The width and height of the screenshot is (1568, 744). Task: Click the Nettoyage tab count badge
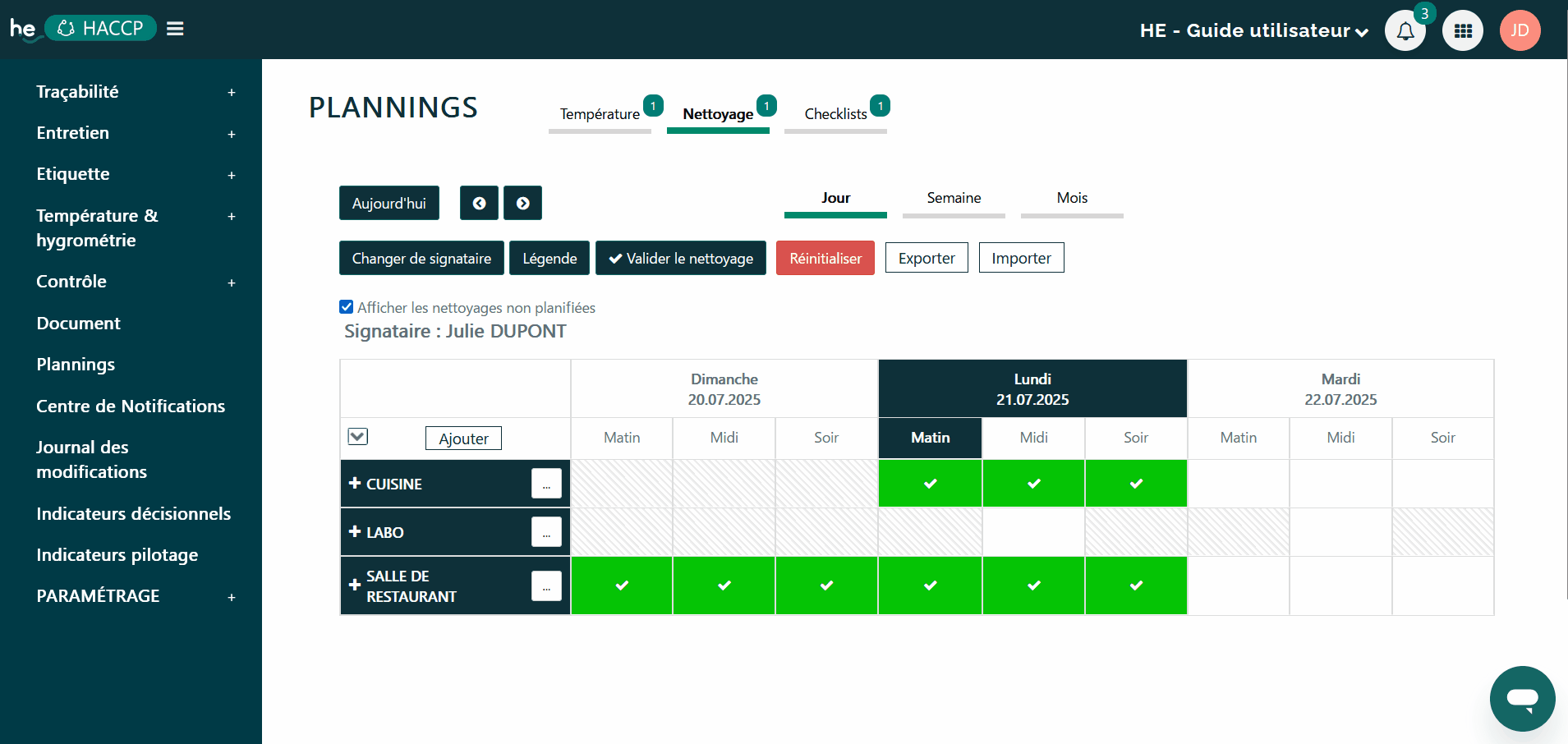tap(766, 106)
